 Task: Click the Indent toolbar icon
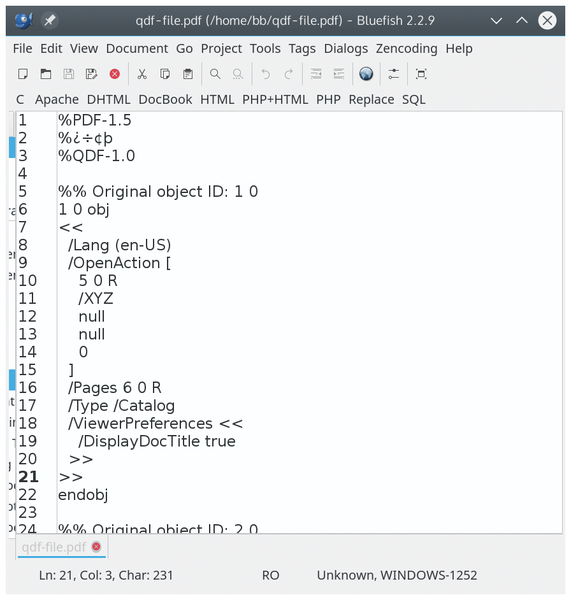click(x=339, y=74)
